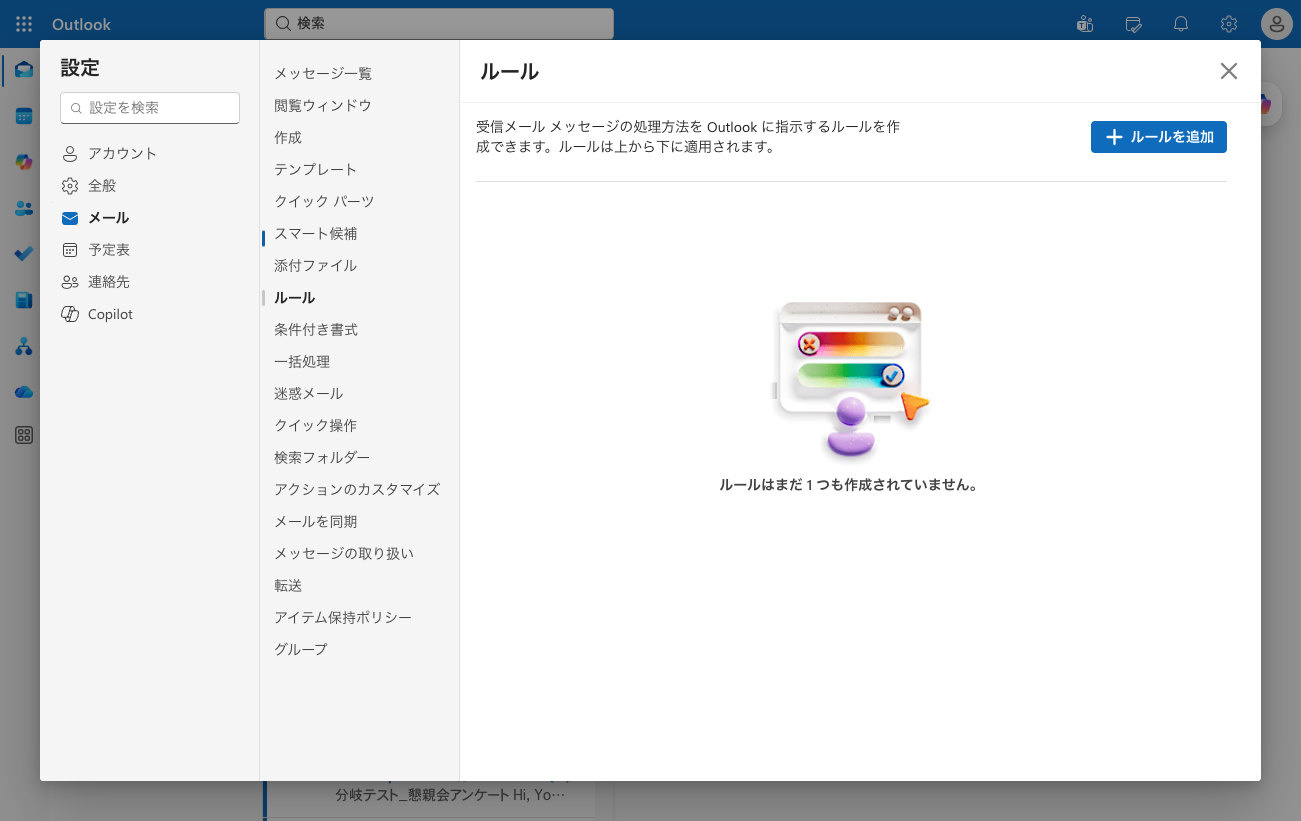
Task: Click the 全般 gear icon
Action: 70,186
